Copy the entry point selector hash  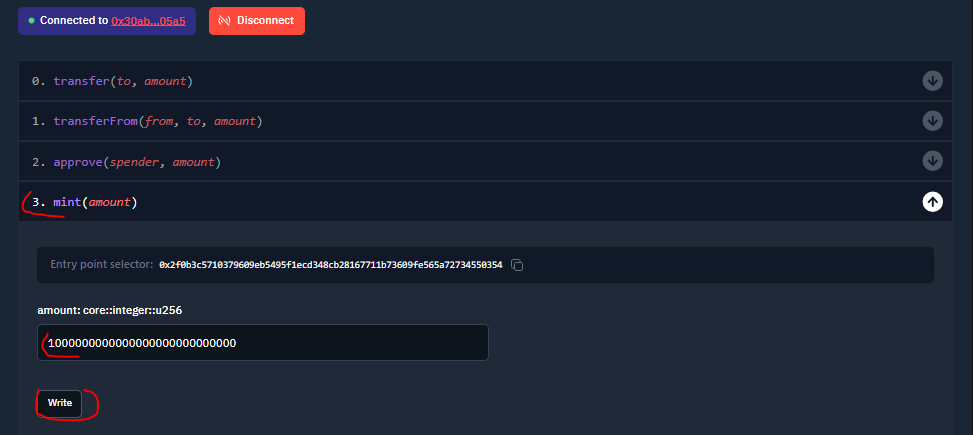517,265
